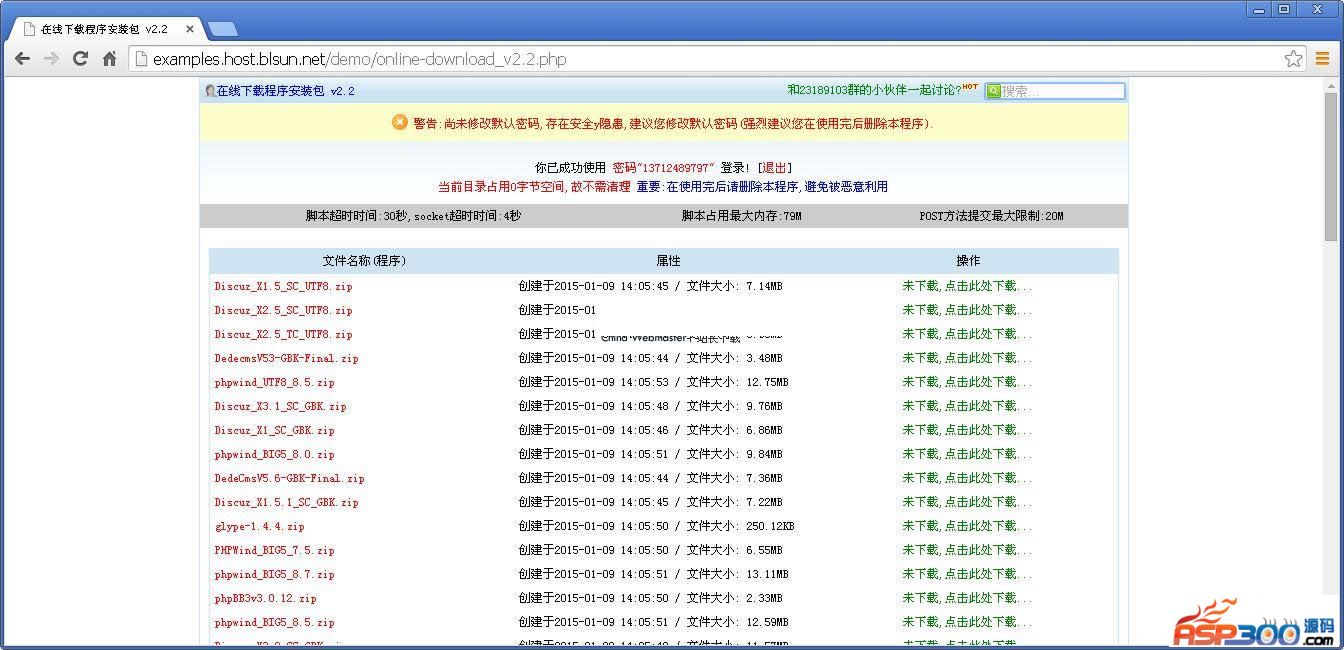Reload the page with refresh icon
This screenshot has width=1344, height=650.
tap(80, 59)
